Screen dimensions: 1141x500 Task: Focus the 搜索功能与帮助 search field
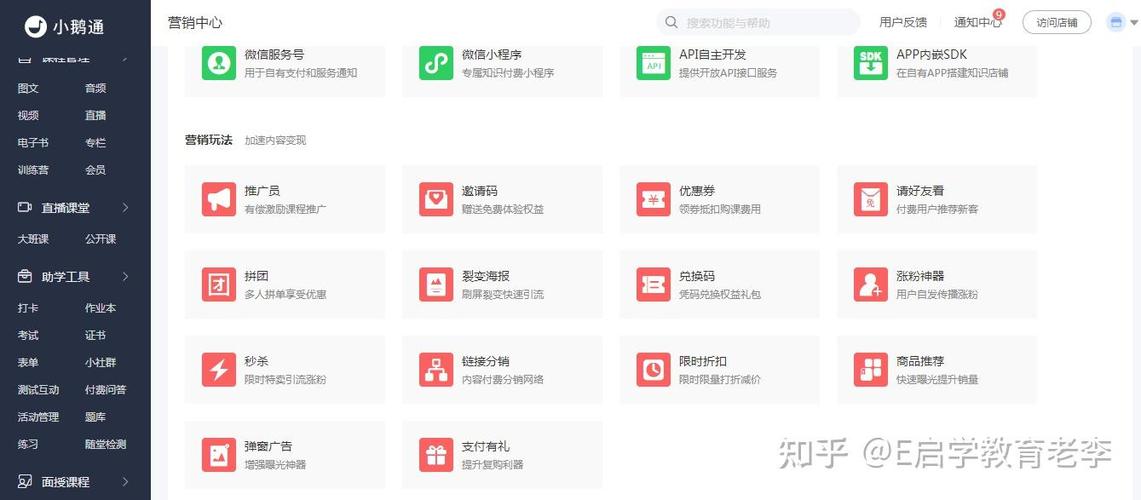(x=758, y=23)
